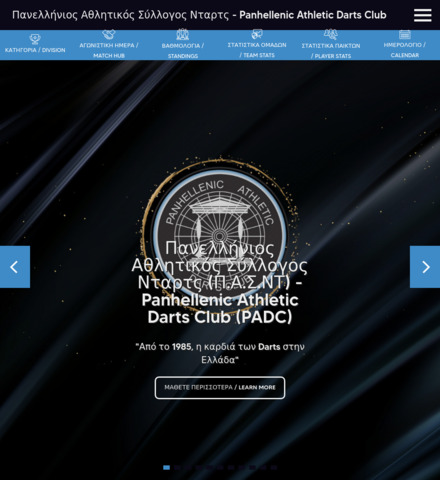The height and width of the screenshot is (480, 440).
Task: Click the calendar icon above Ημερολόγιο
Action: click(x=405, y=34)
